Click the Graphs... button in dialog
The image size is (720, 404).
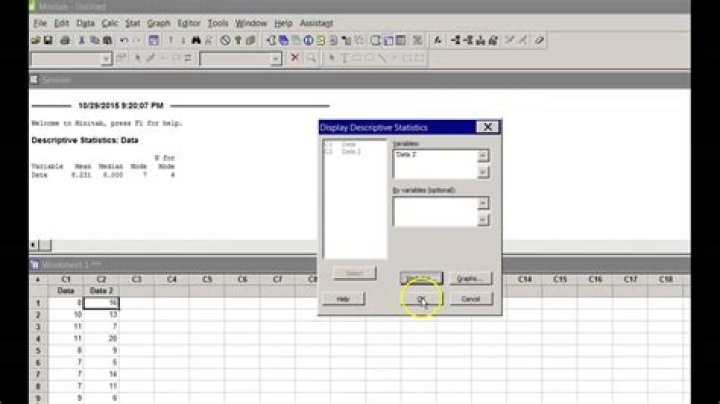(471, 278)
